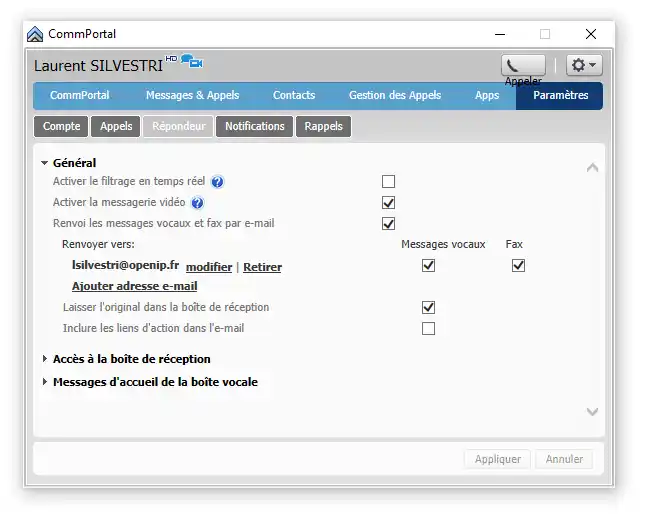Viewport: 654px width, 517px height.
Task: Click the phone Appeler call icon
Action: 522,66
